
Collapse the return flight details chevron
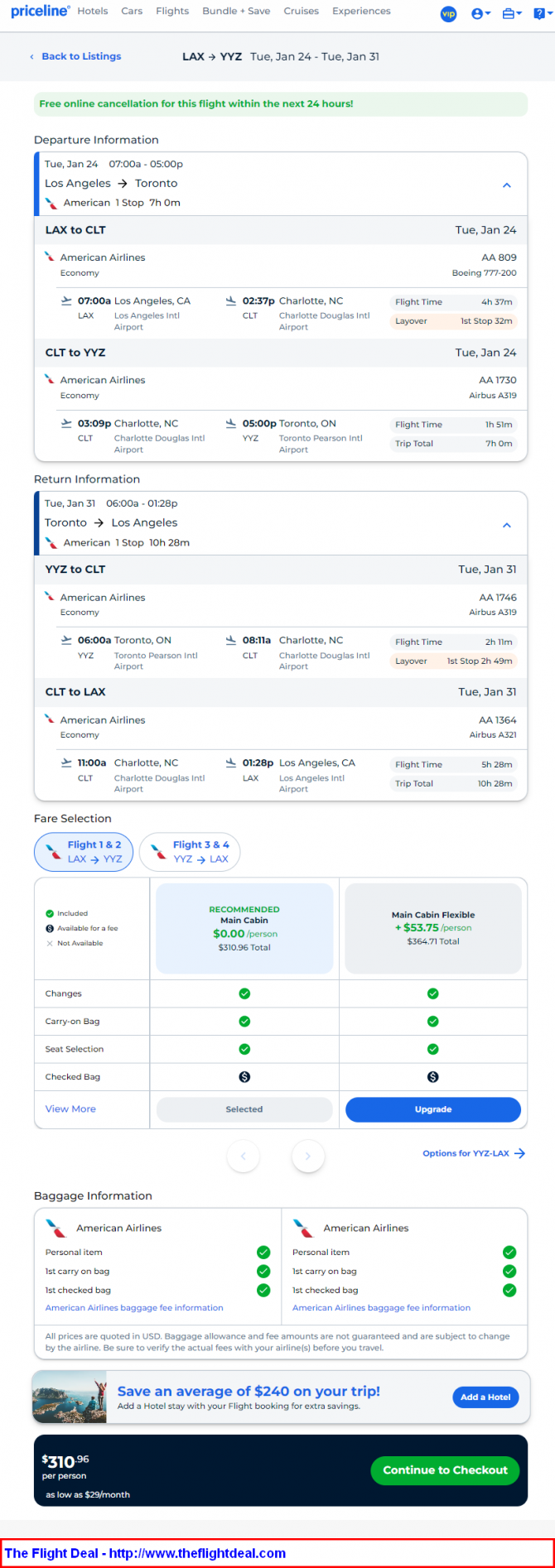[x=507, y=525]
